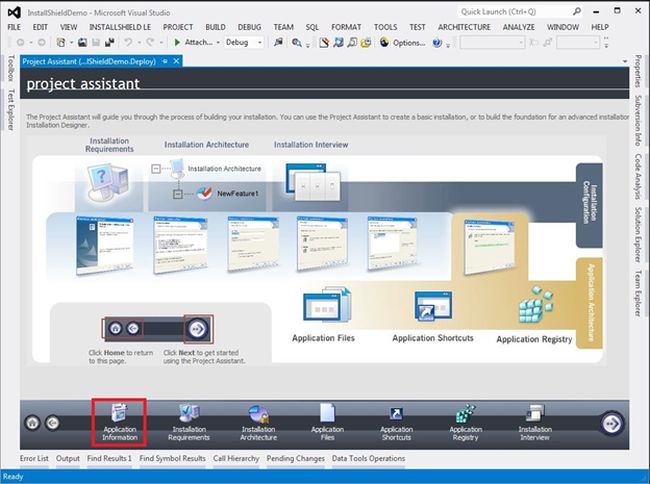Click the Installation Configuration vertical tab

pos(589,205)
